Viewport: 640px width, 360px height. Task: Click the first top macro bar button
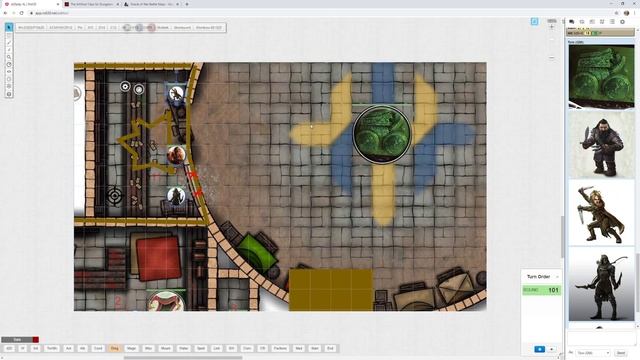coord(31,27)
